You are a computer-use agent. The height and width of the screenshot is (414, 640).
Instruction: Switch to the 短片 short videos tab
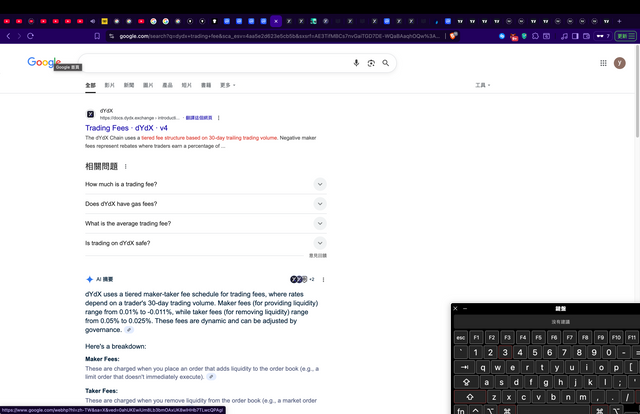[x=187, y=85]
